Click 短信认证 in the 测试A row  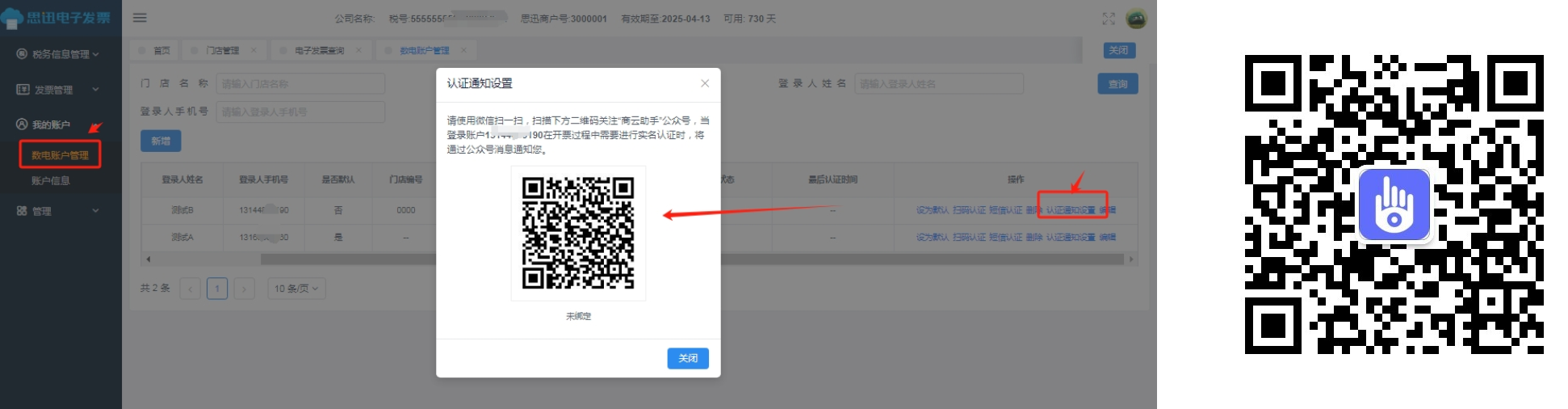pos(1005,238)
